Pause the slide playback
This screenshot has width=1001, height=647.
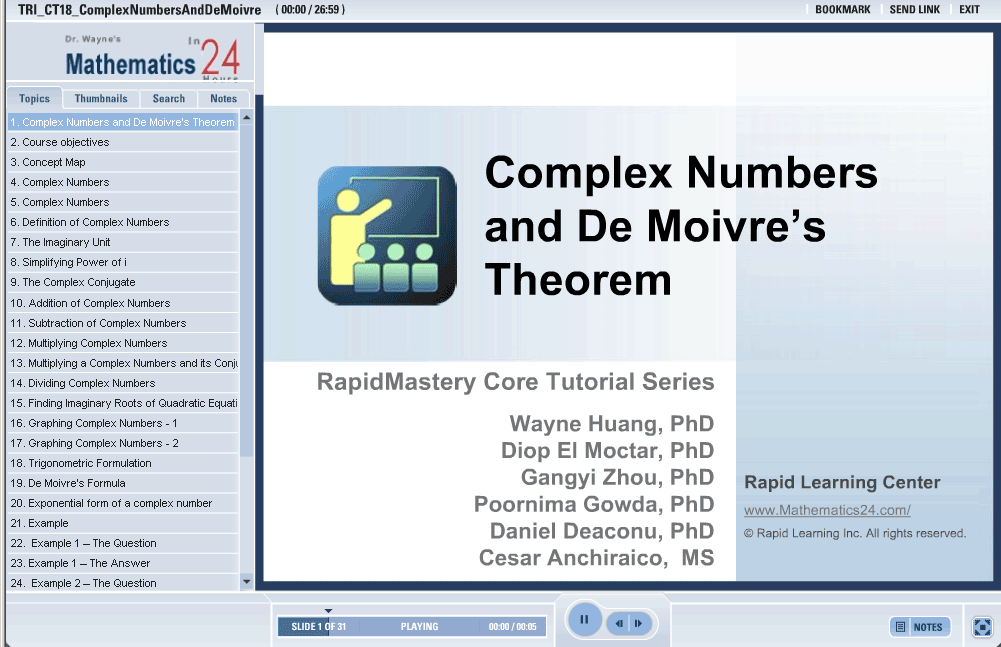click(x=583, y=620)
